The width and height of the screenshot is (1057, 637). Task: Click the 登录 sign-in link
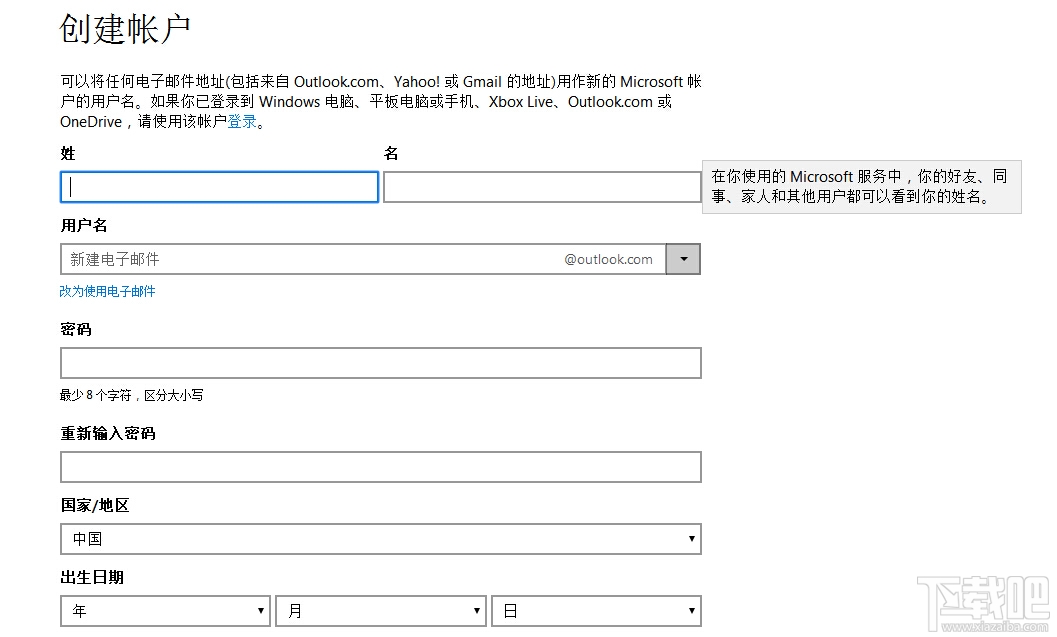240,121
